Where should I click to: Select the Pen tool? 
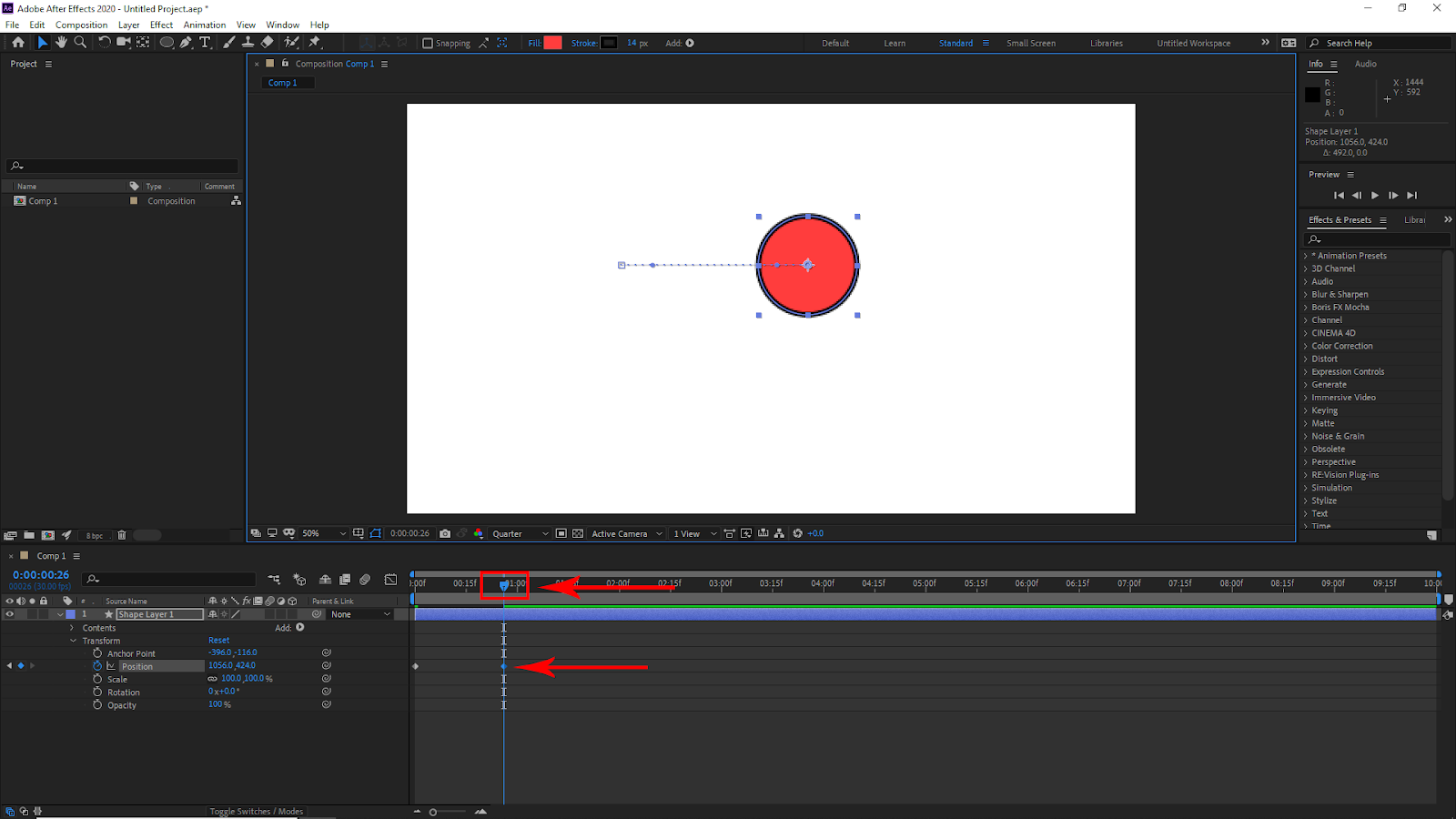click(x=186, y=42)
